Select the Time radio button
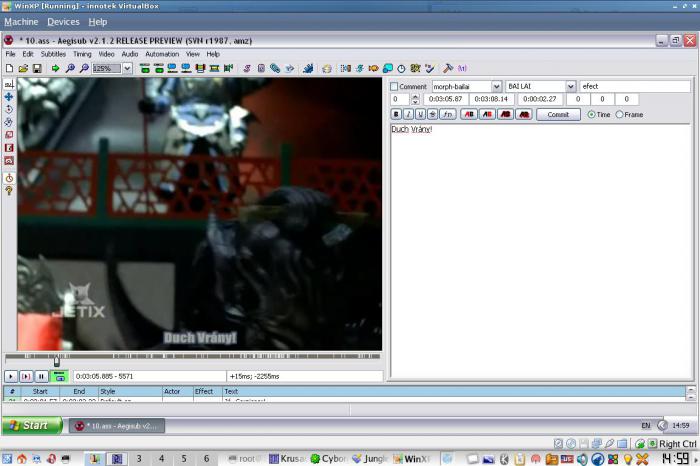This screenshot has width=700, height=466. (x=591, y=115)
